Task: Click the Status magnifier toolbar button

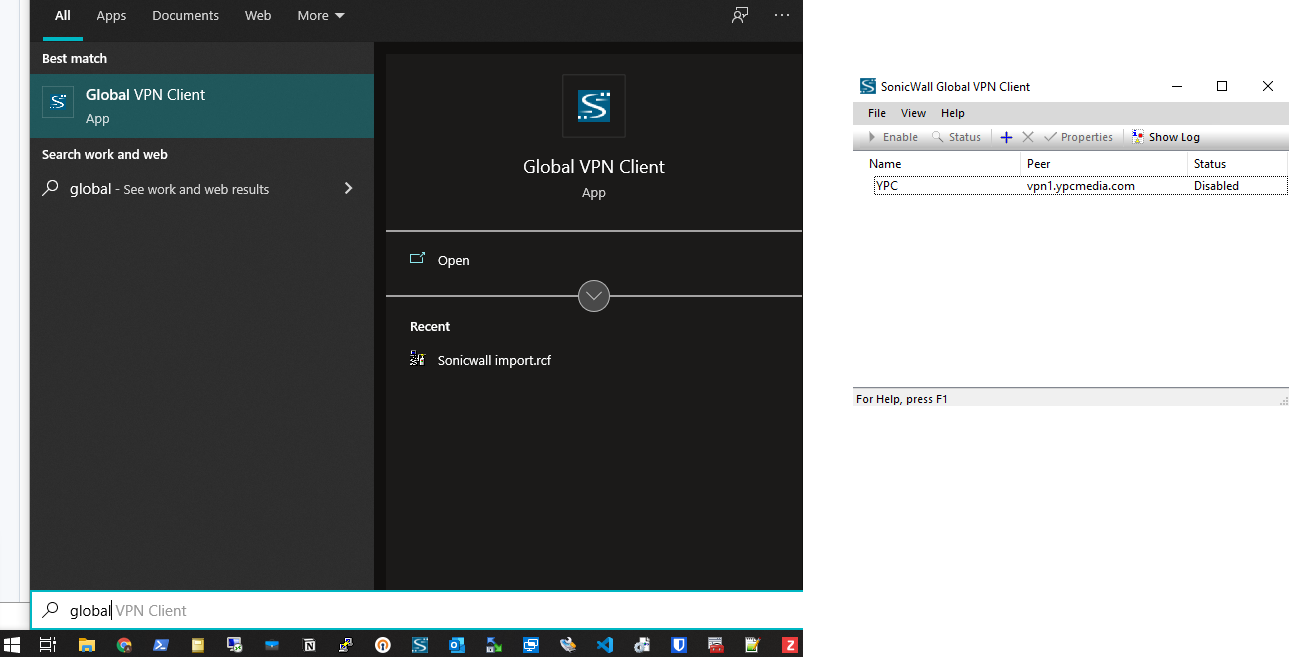Action: pyautogui.click(x=956, y=137)
